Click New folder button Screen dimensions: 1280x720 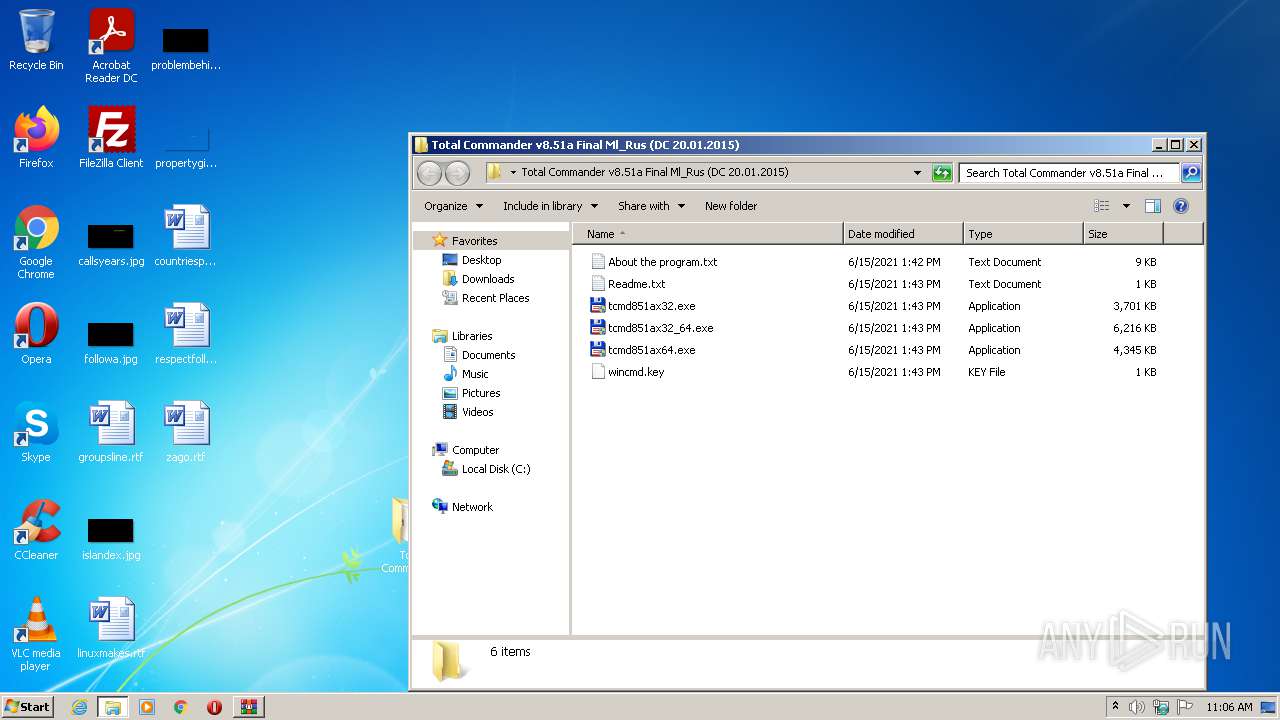point(731,206)
